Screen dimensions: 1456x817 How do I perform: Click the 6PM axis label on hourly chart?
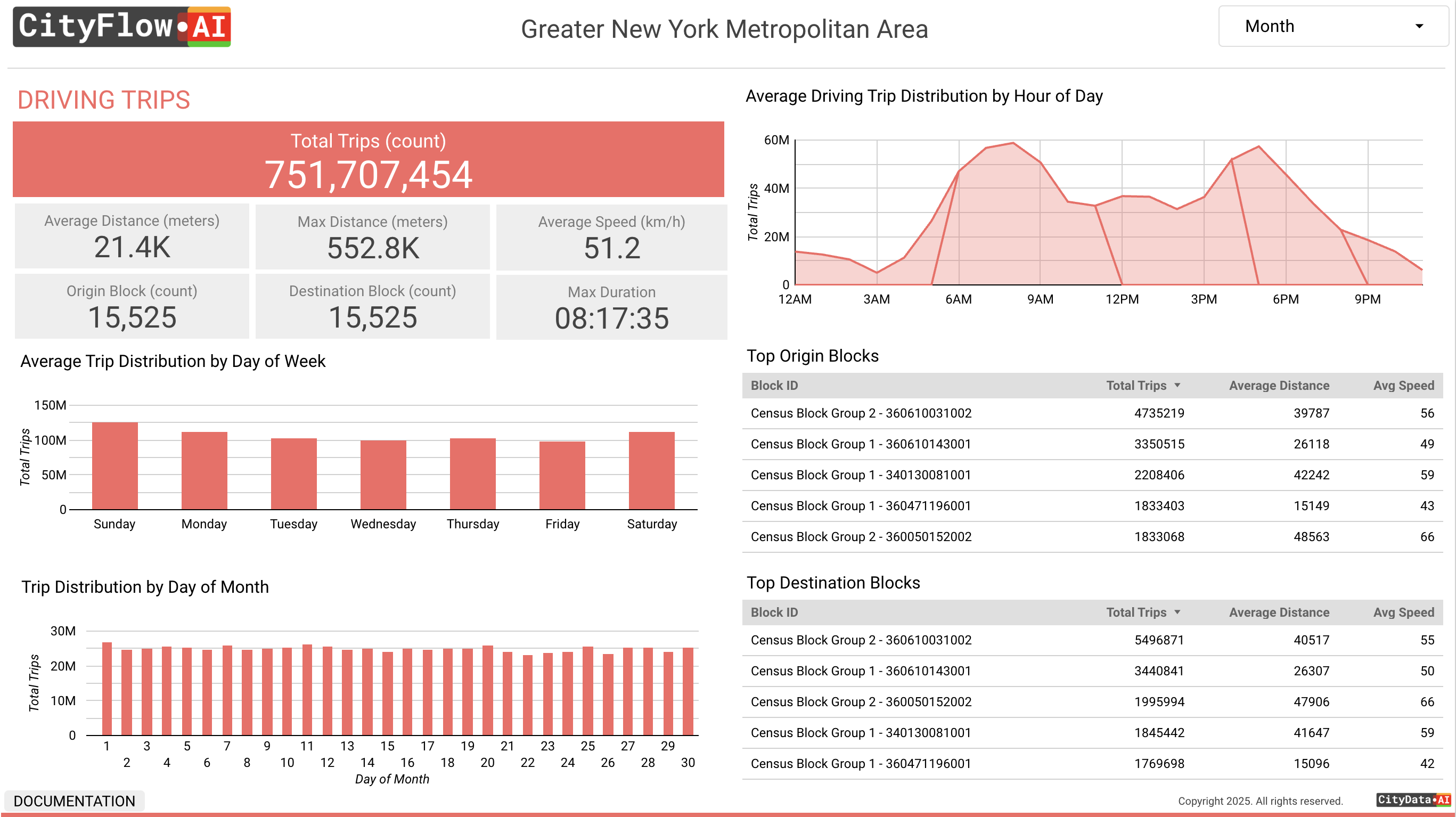coord(1285,300)
